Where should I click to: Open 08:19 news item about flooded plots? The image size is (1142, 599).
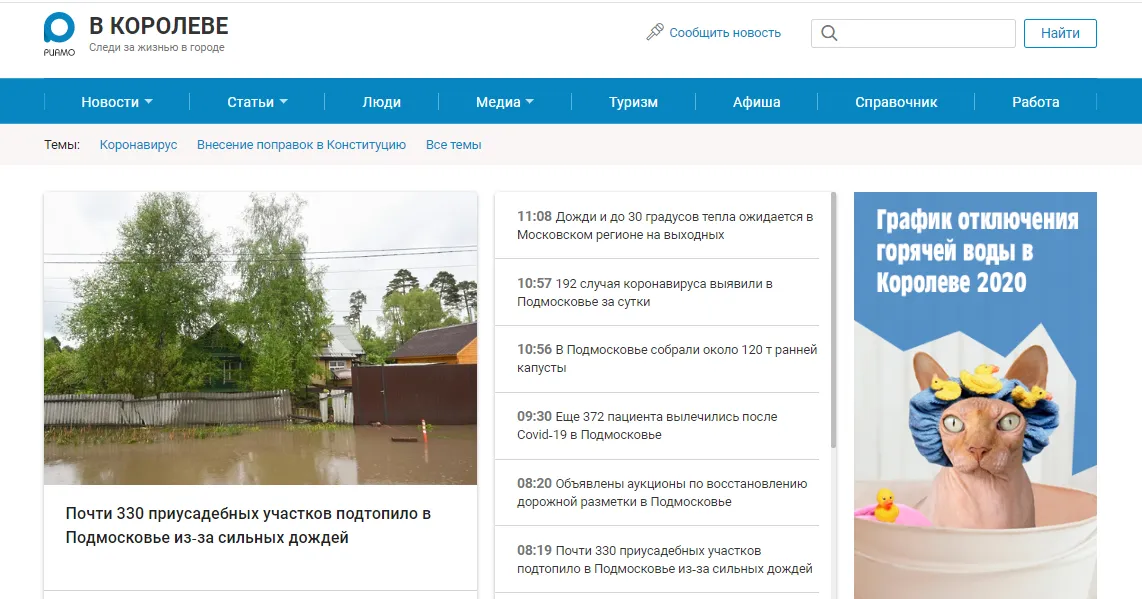(665, 560)
